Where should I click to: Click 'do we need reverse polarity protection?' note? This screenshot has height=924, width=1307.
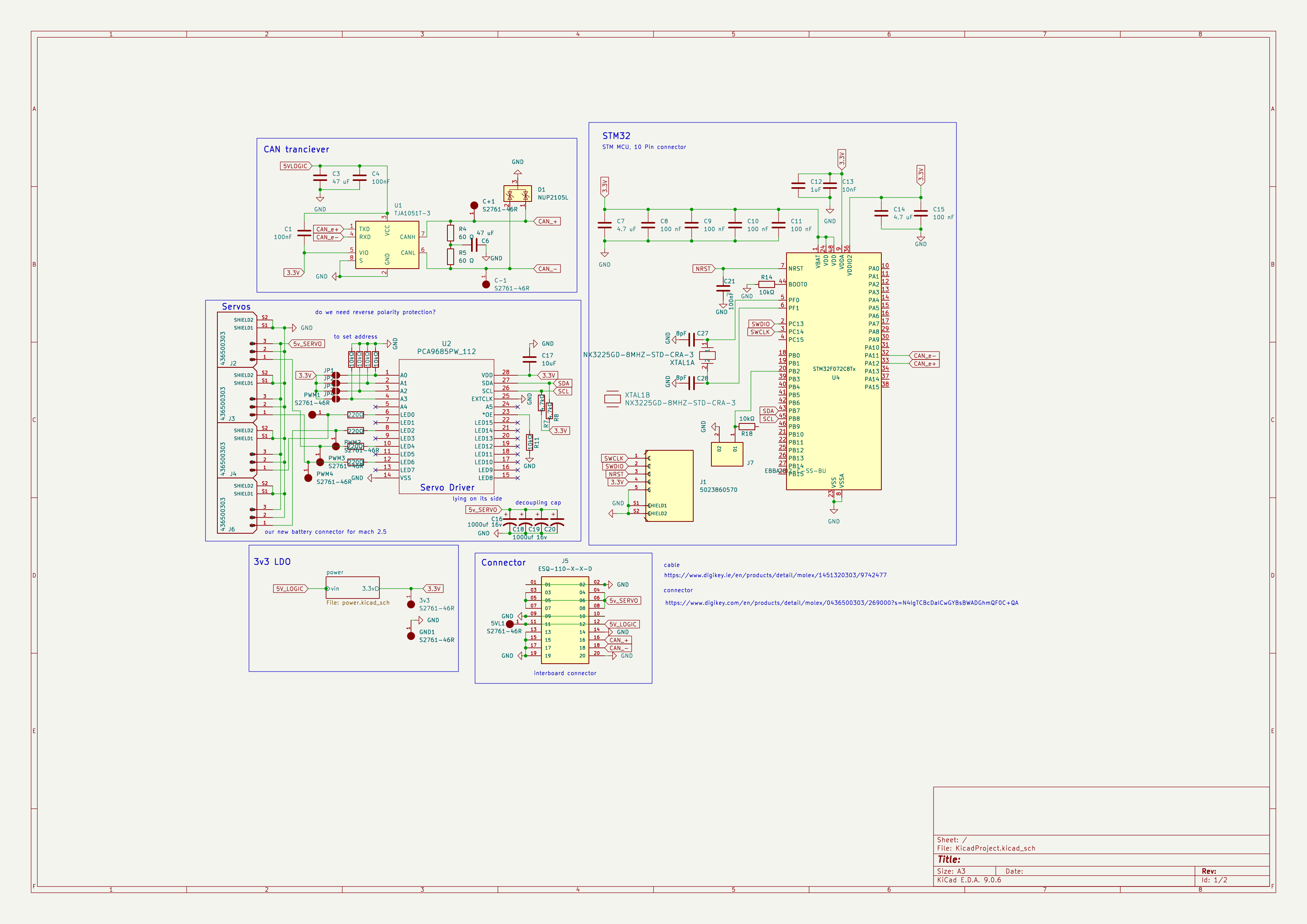click(375, 312)
